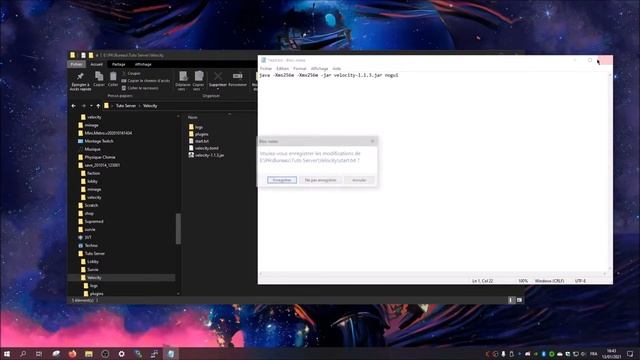The width and height of the screenshot is (640, 360).
Task: Open Notepad's Format menu
Action: click(300, 69)
